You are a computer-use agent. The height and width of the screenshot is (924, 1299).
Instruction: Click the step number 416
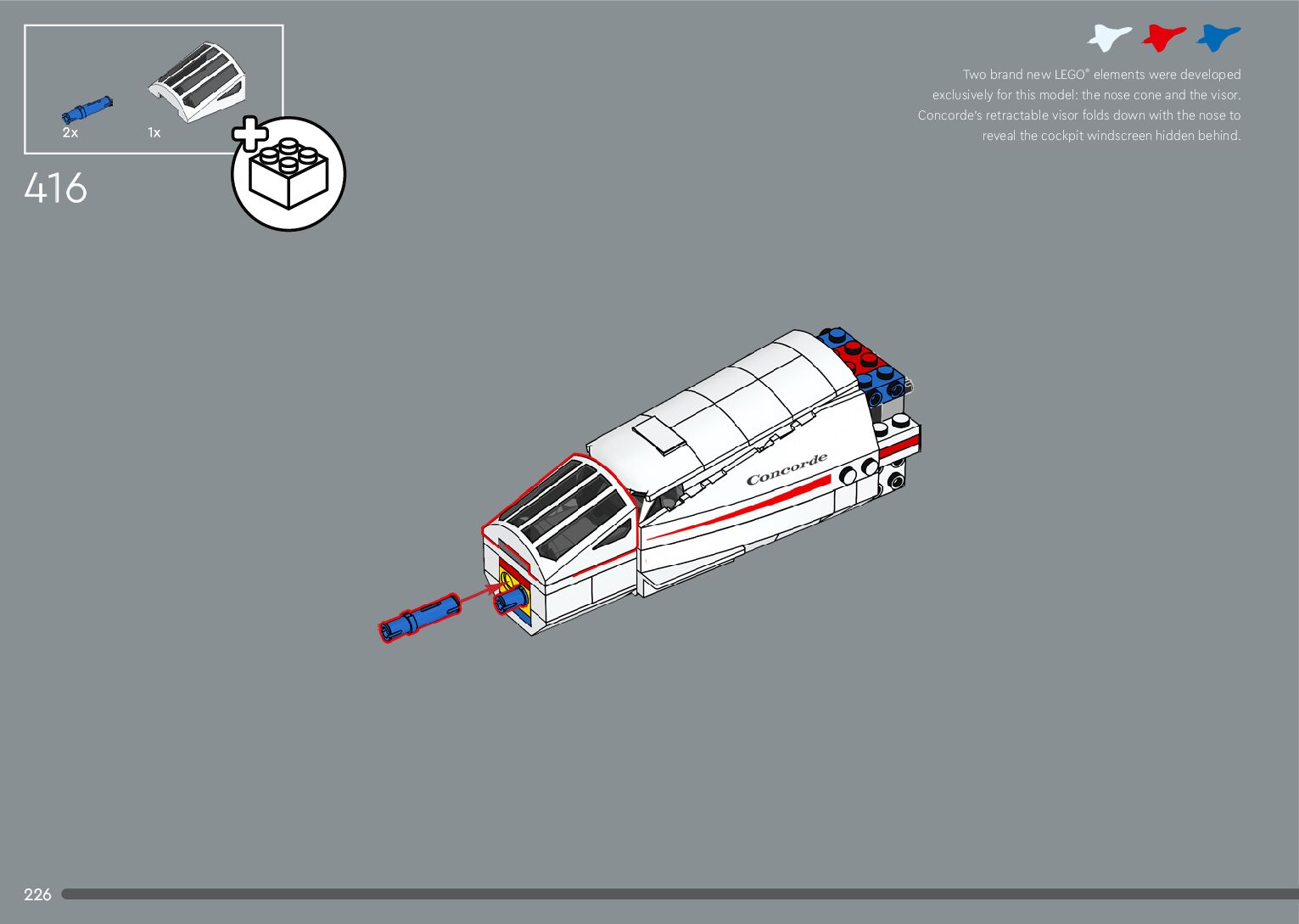point(56,188)
